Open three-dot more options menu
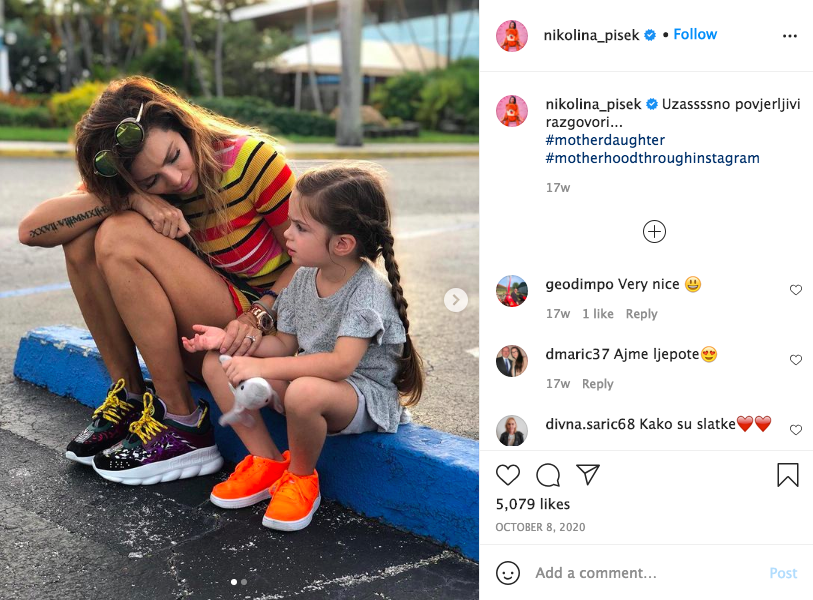Screen dimensions: 813x600 click(790, 36)
